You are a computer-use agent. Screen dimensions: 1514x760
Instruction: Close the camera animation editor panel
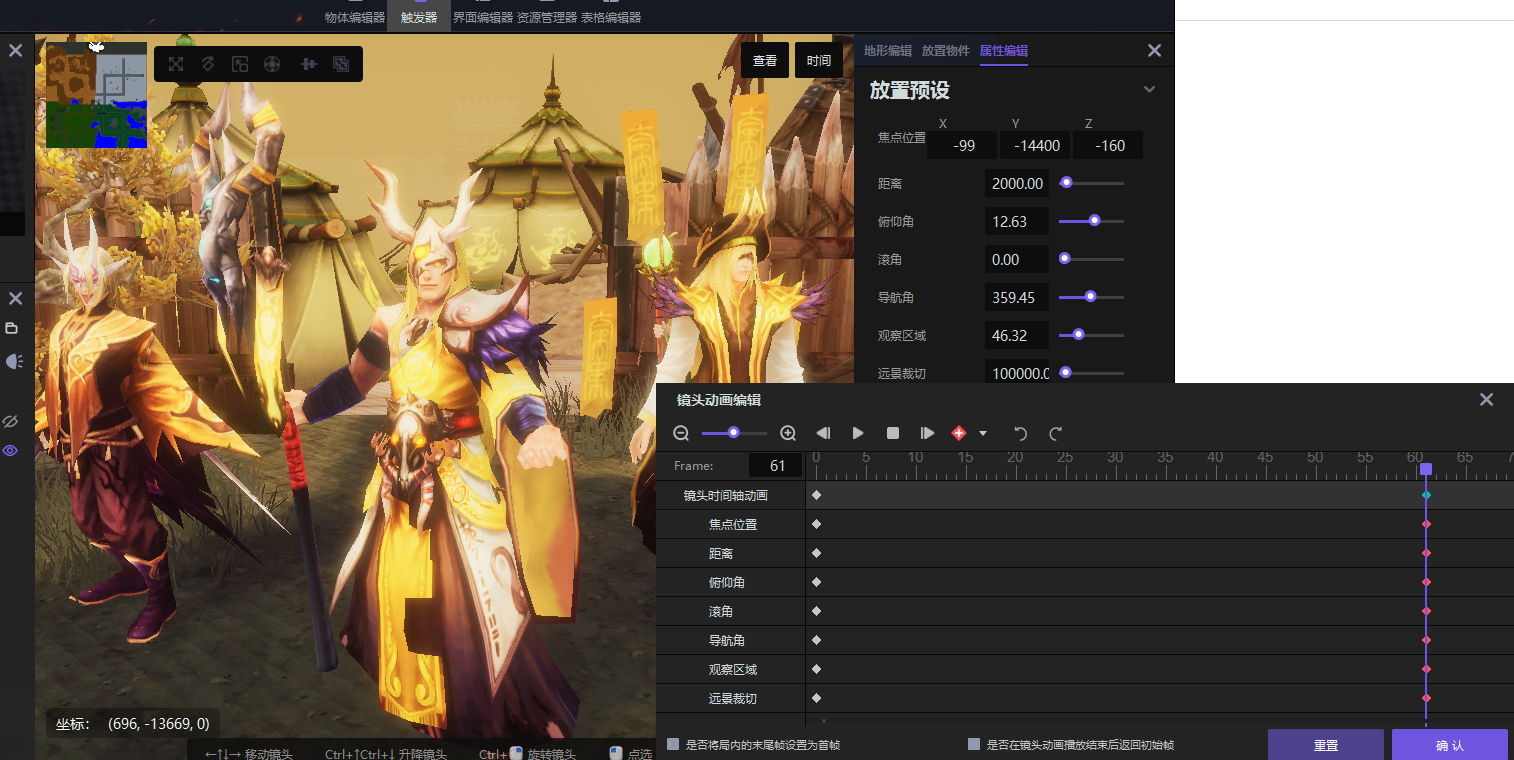(1486, 399)
